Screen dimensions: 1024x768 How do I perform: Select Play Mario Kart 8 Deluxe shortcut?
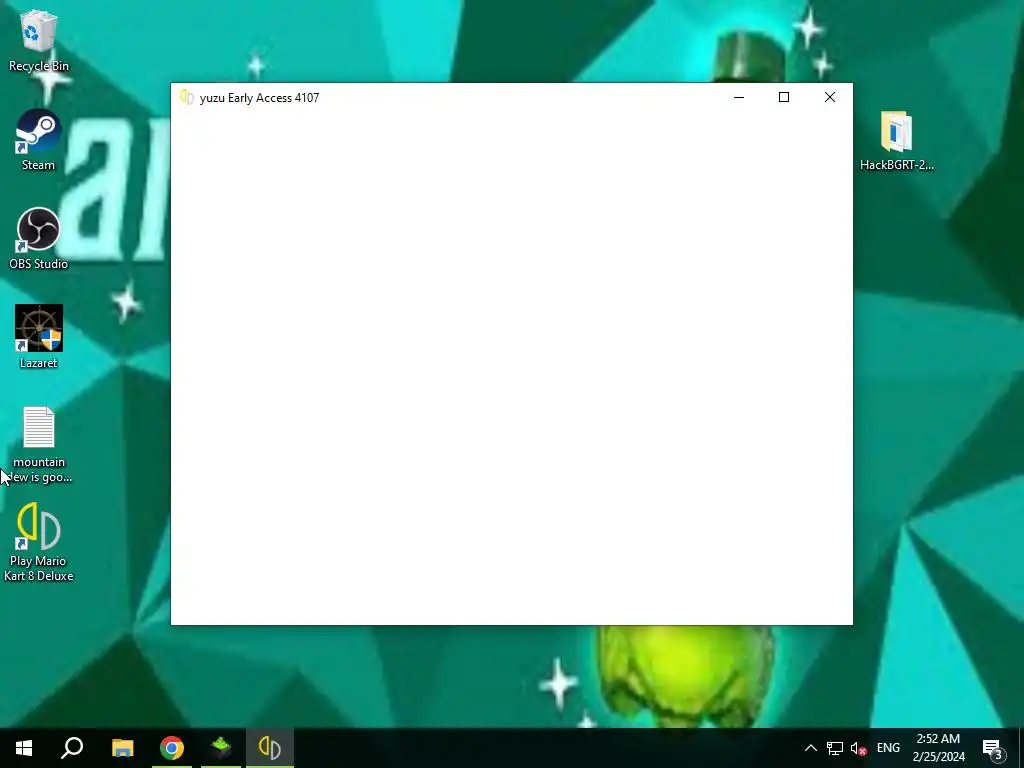click(x=39, y=542)
